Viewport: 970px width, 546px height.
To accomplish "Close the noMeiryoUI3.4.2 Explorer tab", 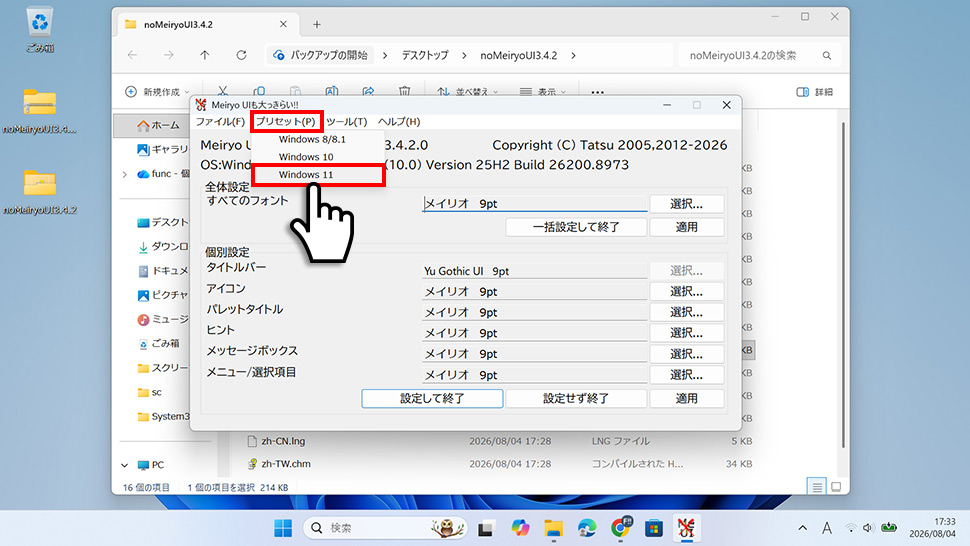I will coord(283,24).
